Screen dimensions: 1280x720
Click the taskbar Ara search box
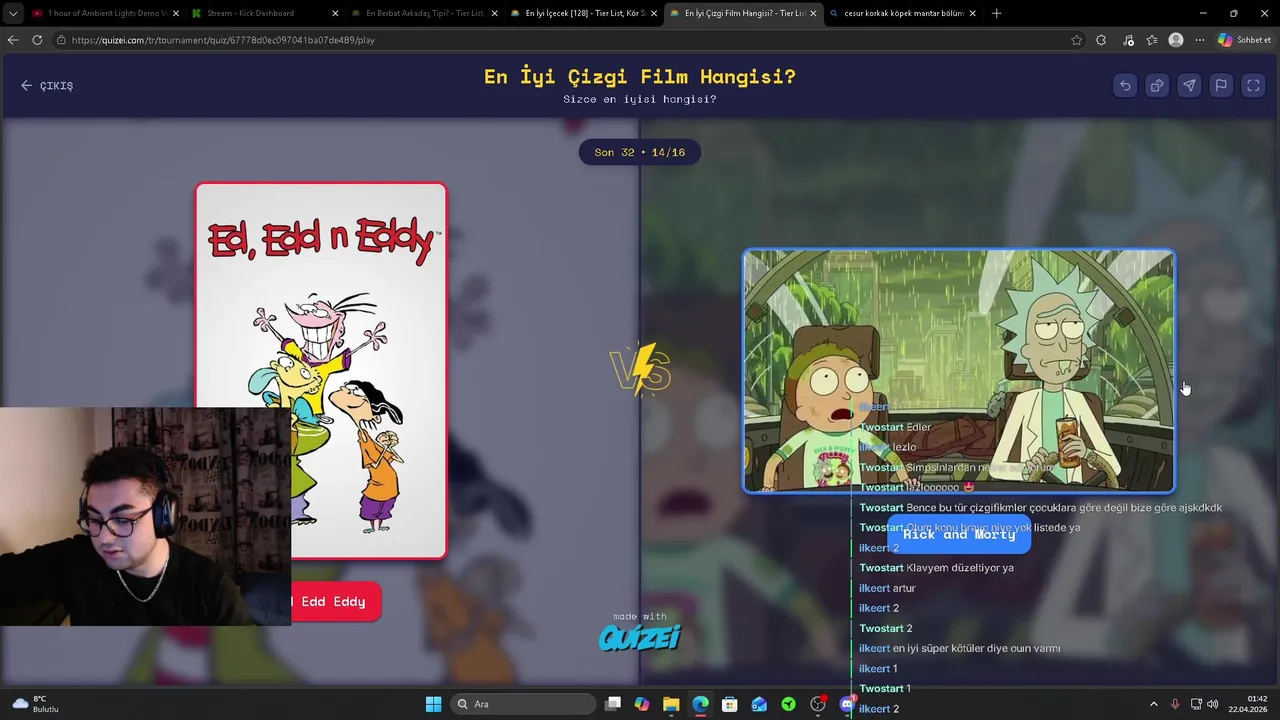522,704
